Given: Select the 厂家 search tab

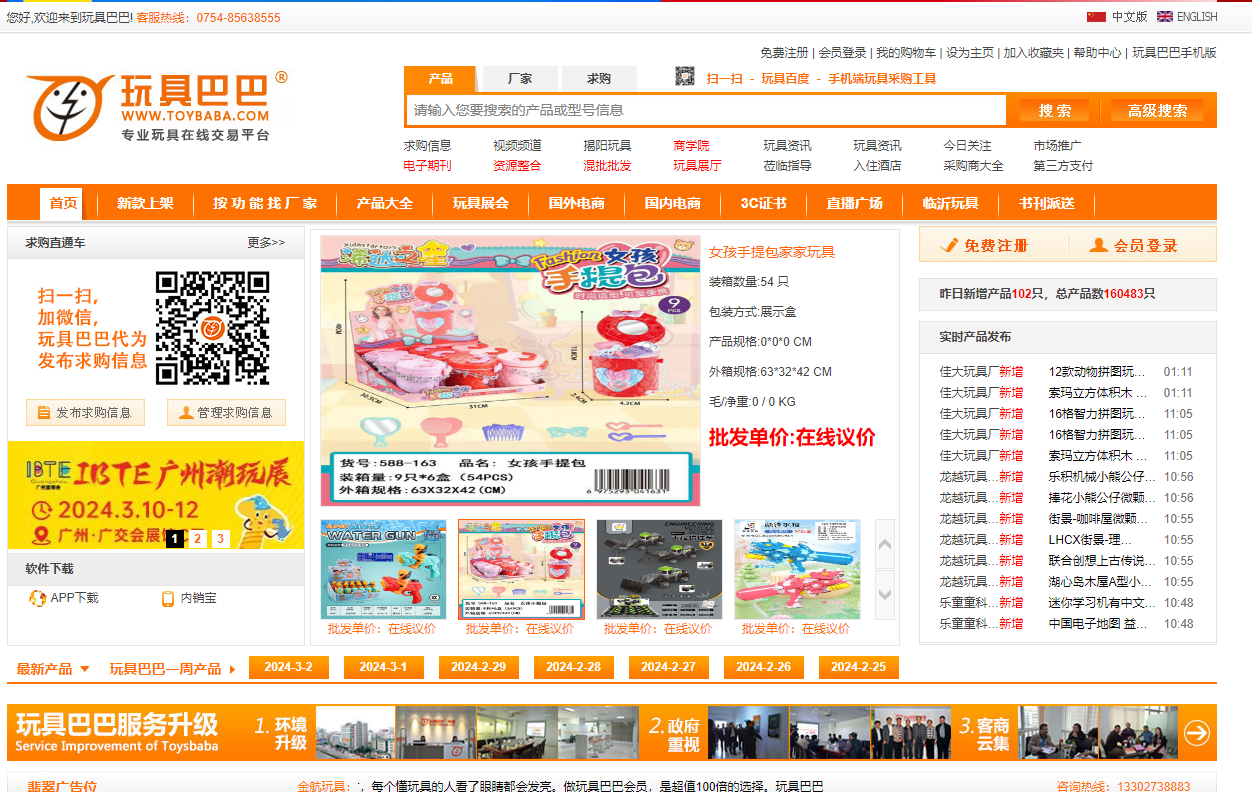Looking at the screenshot, I should coord(520,79).
